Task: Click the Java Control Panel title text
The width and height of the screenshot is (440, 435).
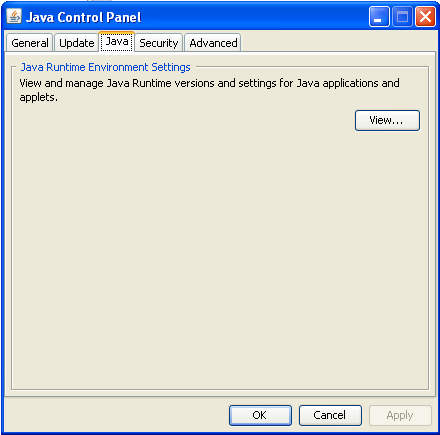Action: pos(83,17)
